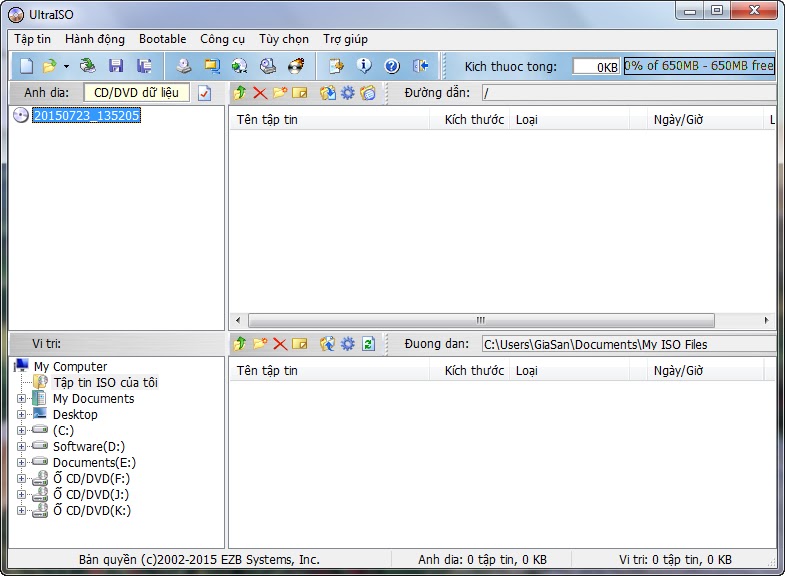Screen dimensions: 785x576
Task: Expand the (C:) drive node
Action: click(22, 430)
